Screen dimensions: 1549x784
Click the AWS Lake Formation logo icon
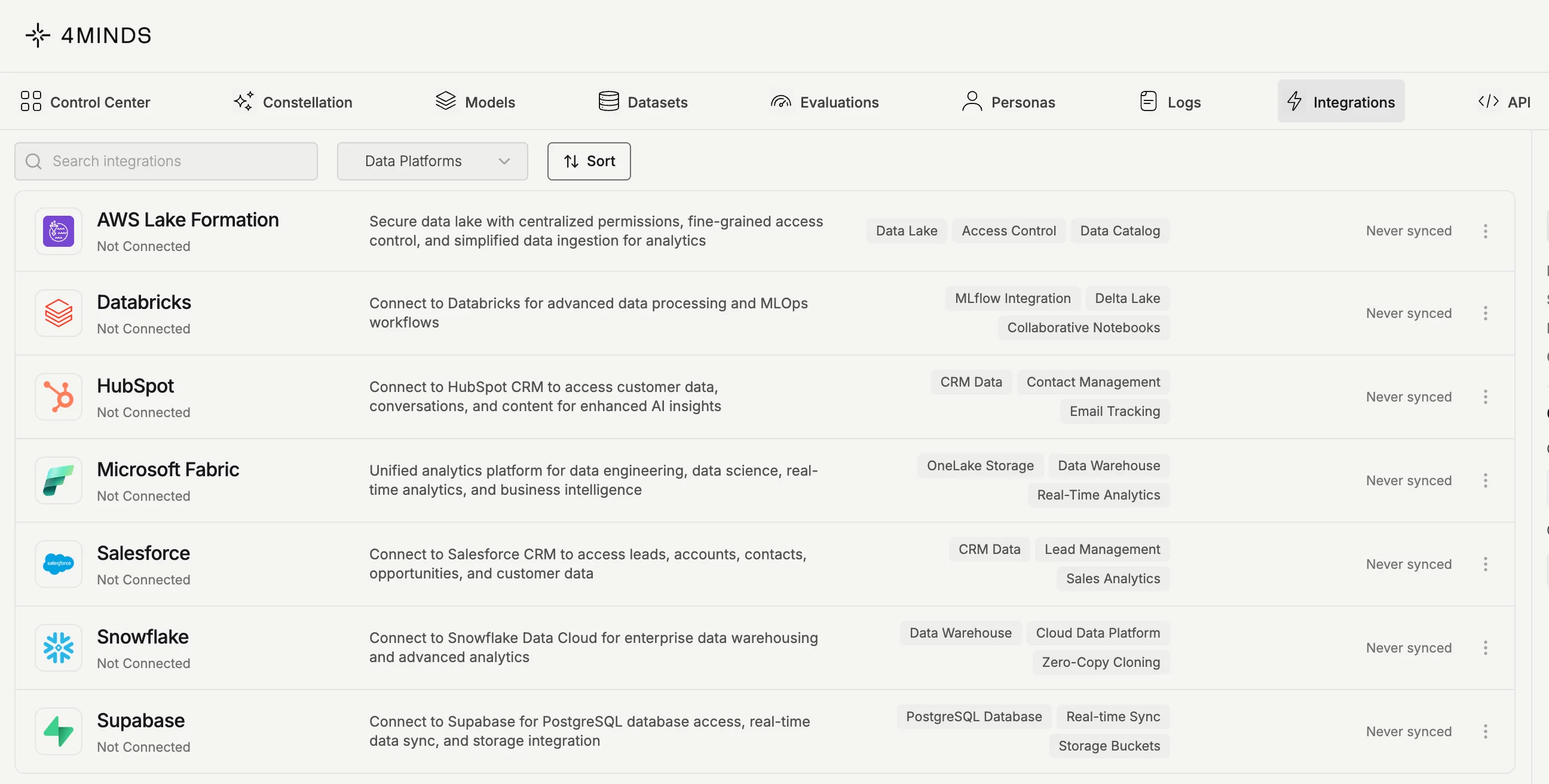tap(59, 231)
